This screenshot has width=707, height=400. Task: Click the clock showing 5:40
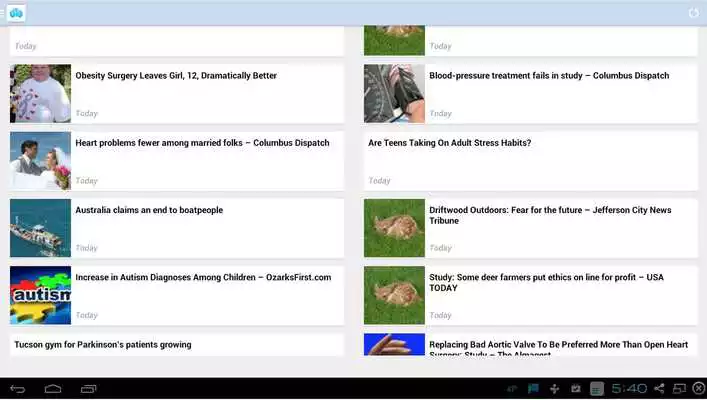(x=629, y=388)
